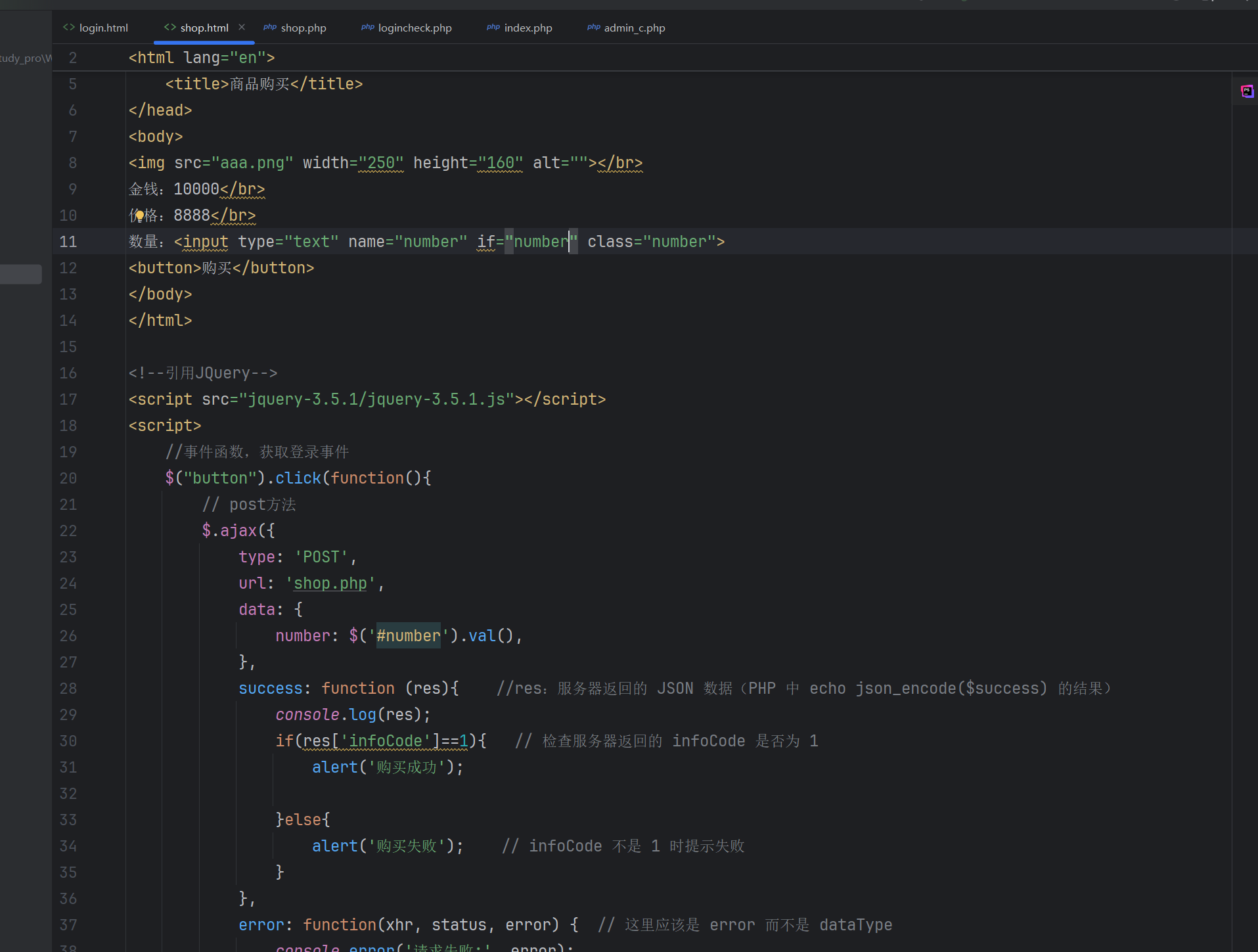Click the width="250" attribute

point(353,162)
